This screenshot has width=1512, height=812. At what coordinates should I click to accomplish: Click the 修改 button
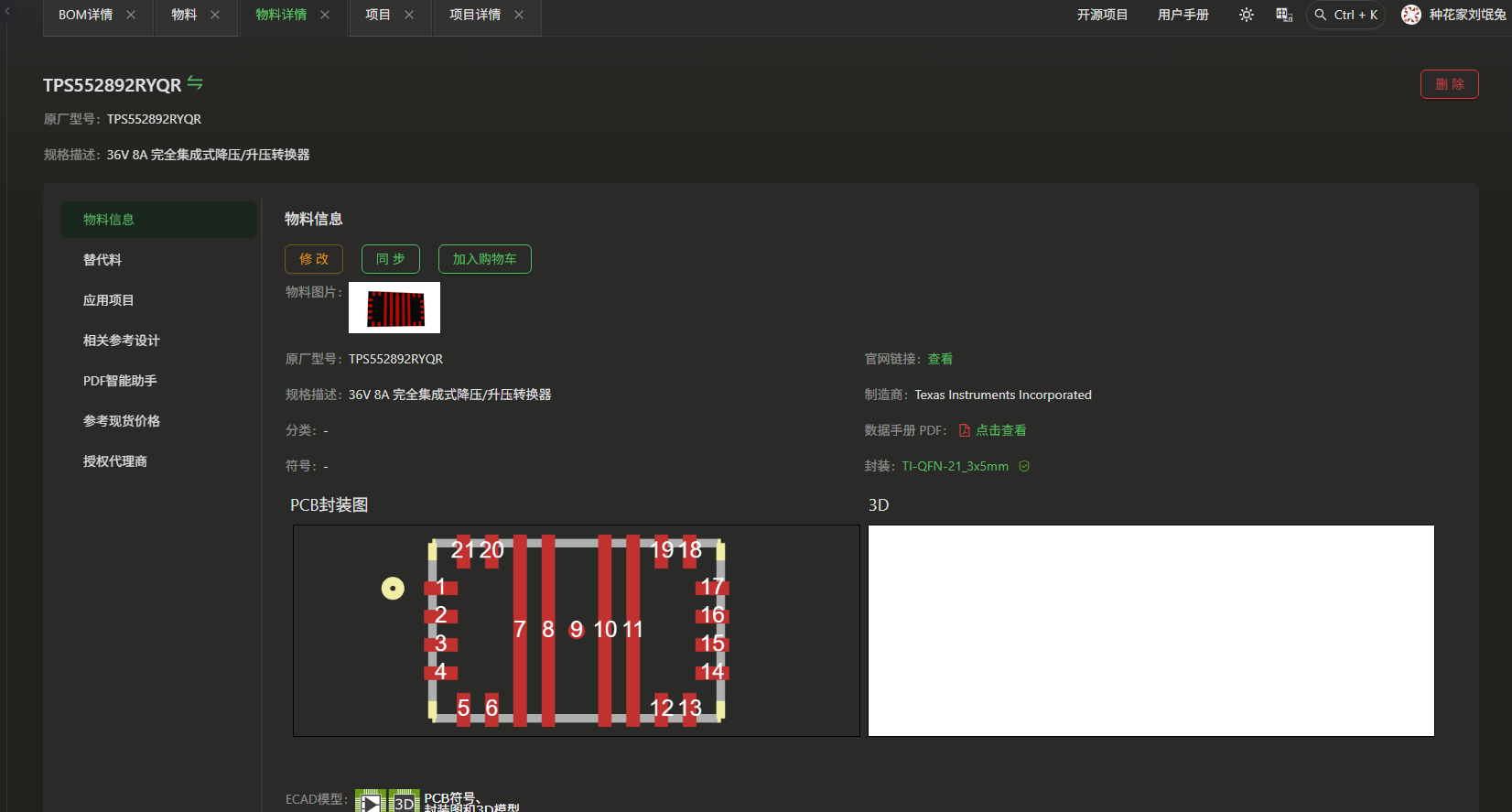tap(314, 259)
